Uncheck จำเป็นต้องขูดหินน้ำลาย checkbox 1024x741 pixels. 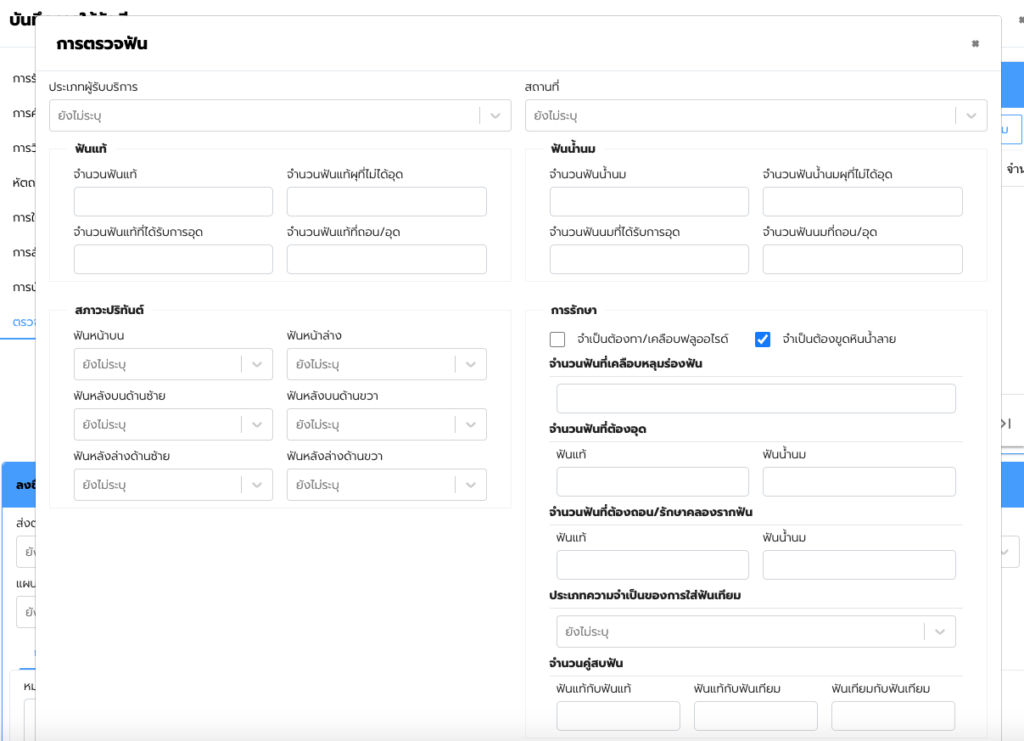763,339
